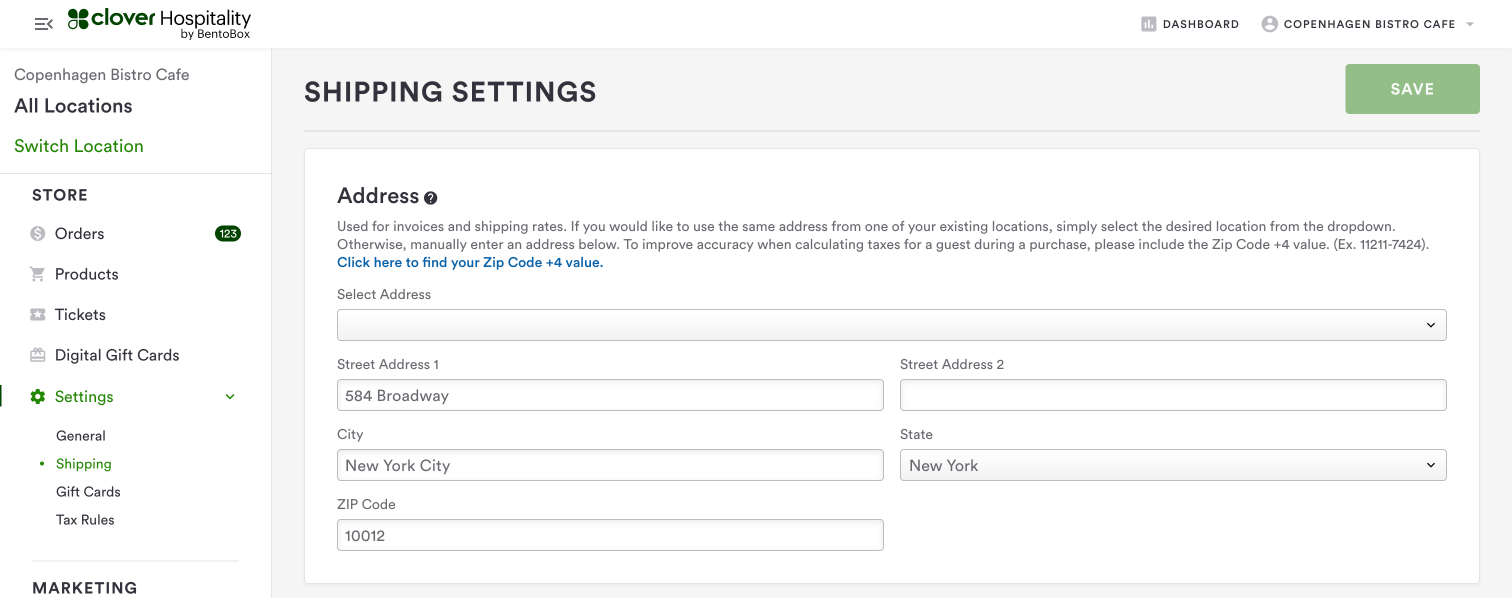Click the user account avatar icon

tap(1269, 24)
